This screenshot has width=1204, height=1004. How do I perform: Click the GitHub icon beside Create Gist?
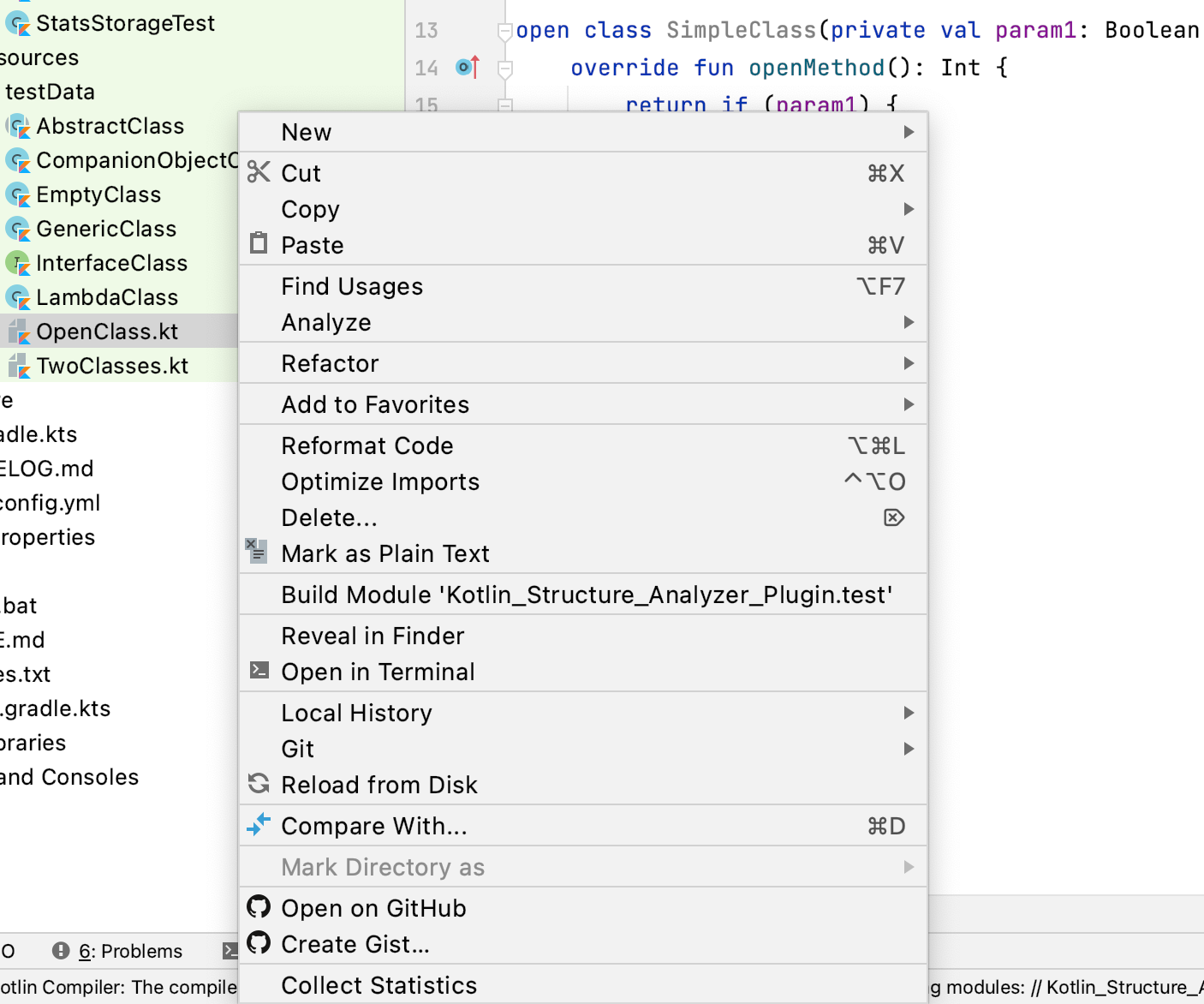coord(259,942)
